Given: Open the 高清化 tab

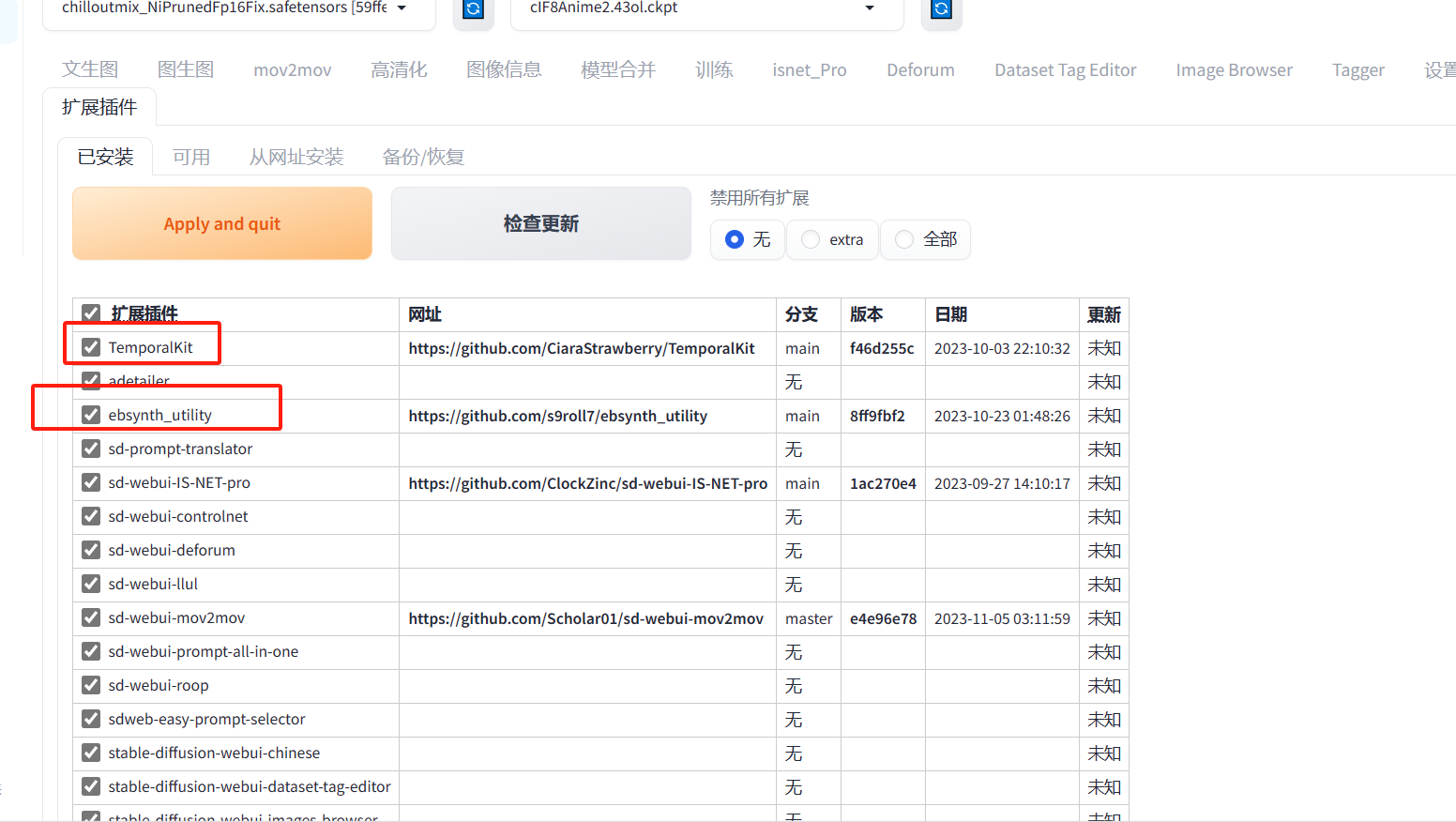Looking at the screenshot, I should tap(399, 69).
